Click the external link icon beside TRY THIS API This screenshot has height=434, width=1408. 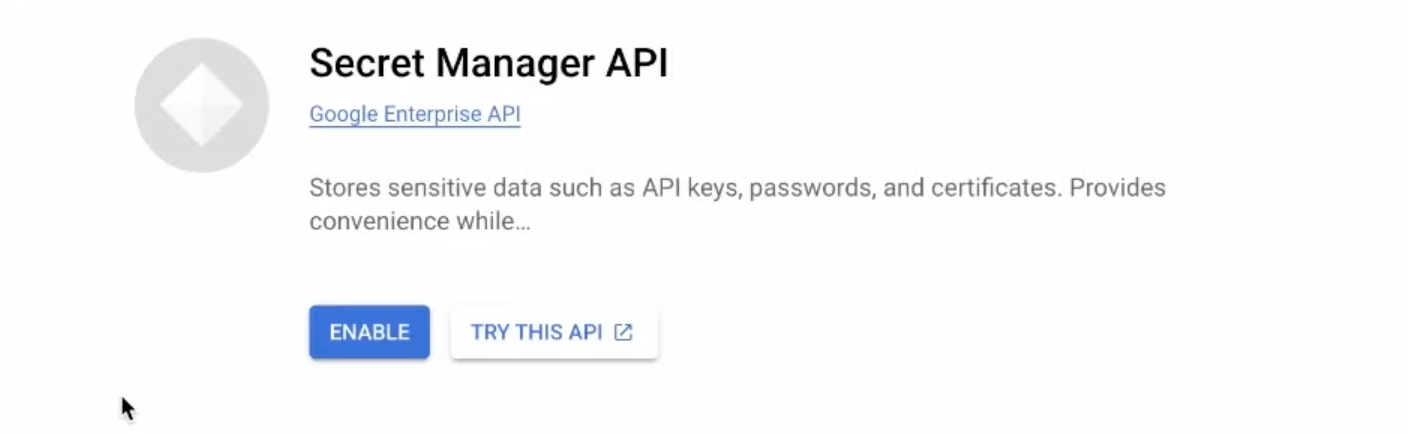coord(623,332)
